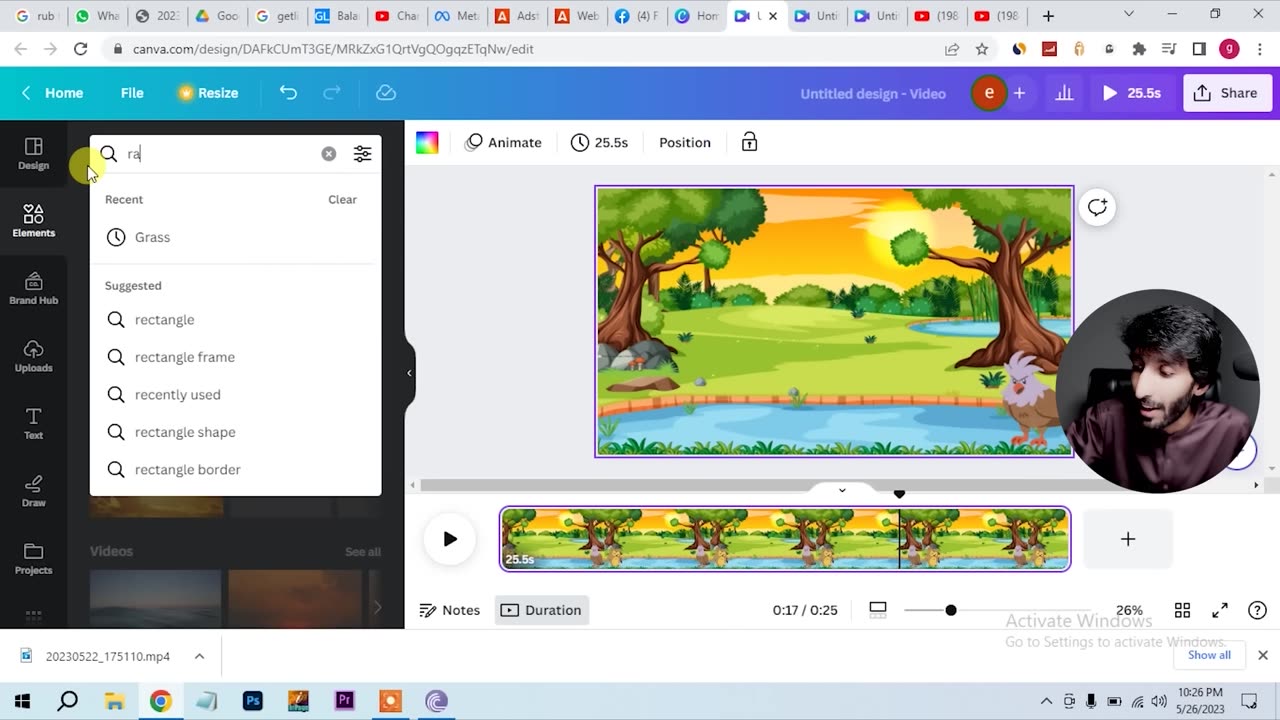Click the browser tab search dropdown
This screenshot has width=1280, height=720.
[x=1128, y=15]
